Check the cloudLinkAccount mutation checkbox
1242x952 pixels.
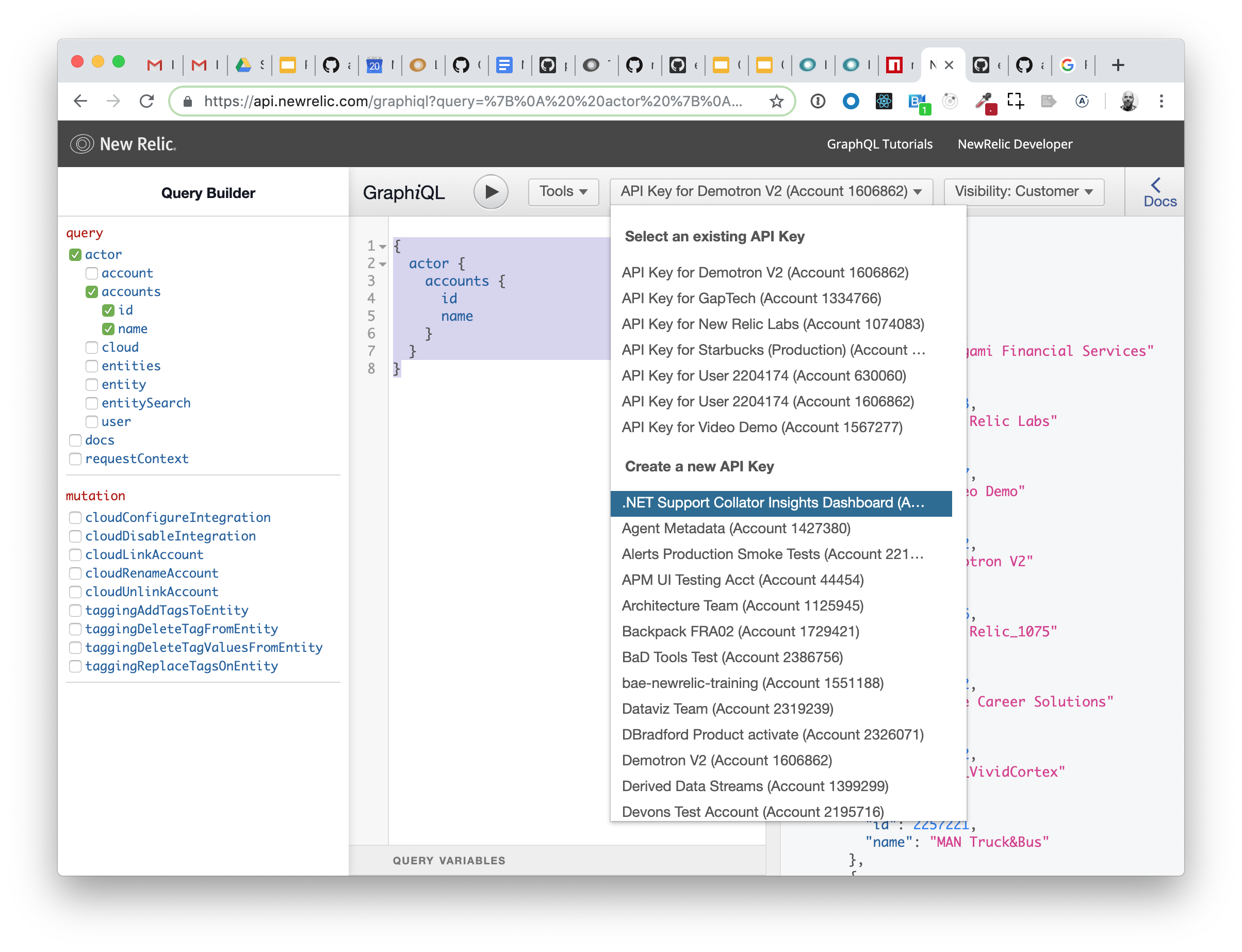tap(75, 555)
